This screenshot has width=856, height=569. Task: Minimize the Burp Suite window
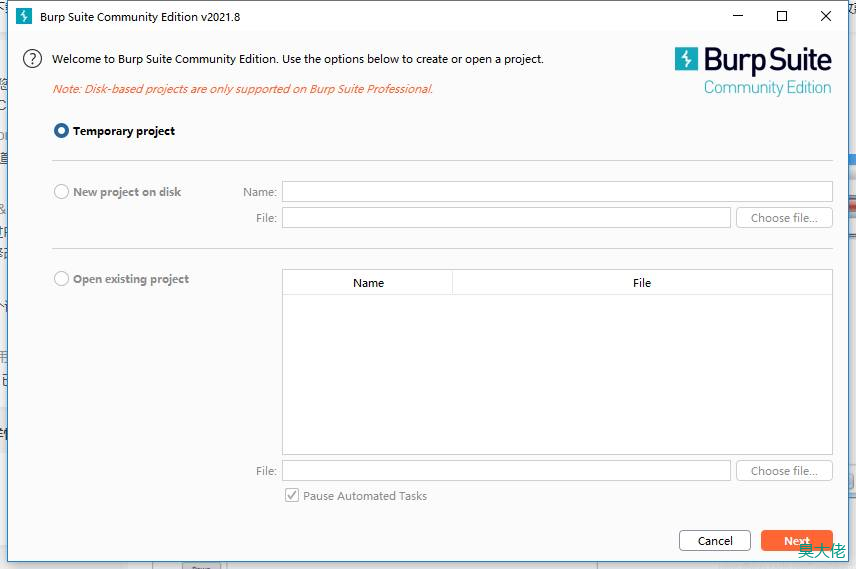pyautogui.click(x=738, y=16)
